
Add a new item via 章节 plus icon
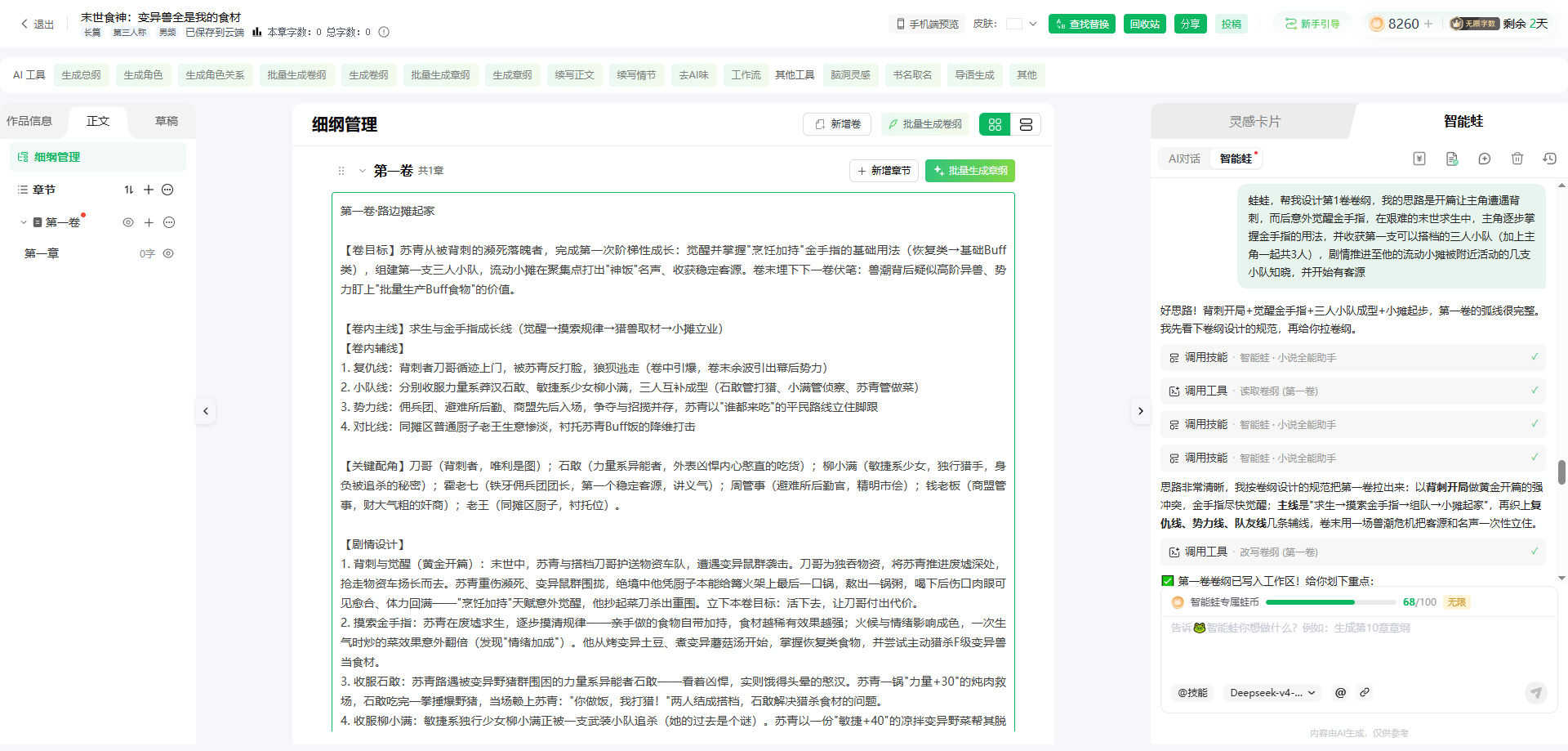tap(149, 190)
